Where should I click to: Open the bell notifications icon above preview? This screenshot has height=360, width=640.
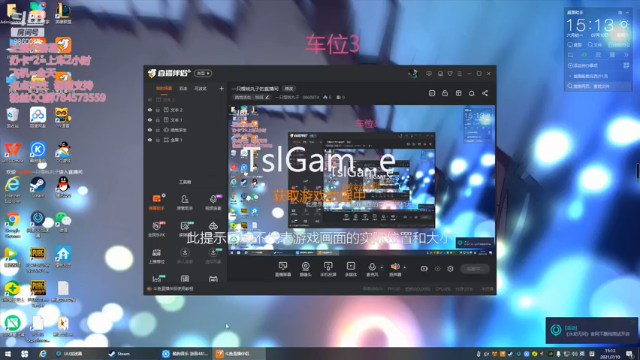(x=471, y=93)
